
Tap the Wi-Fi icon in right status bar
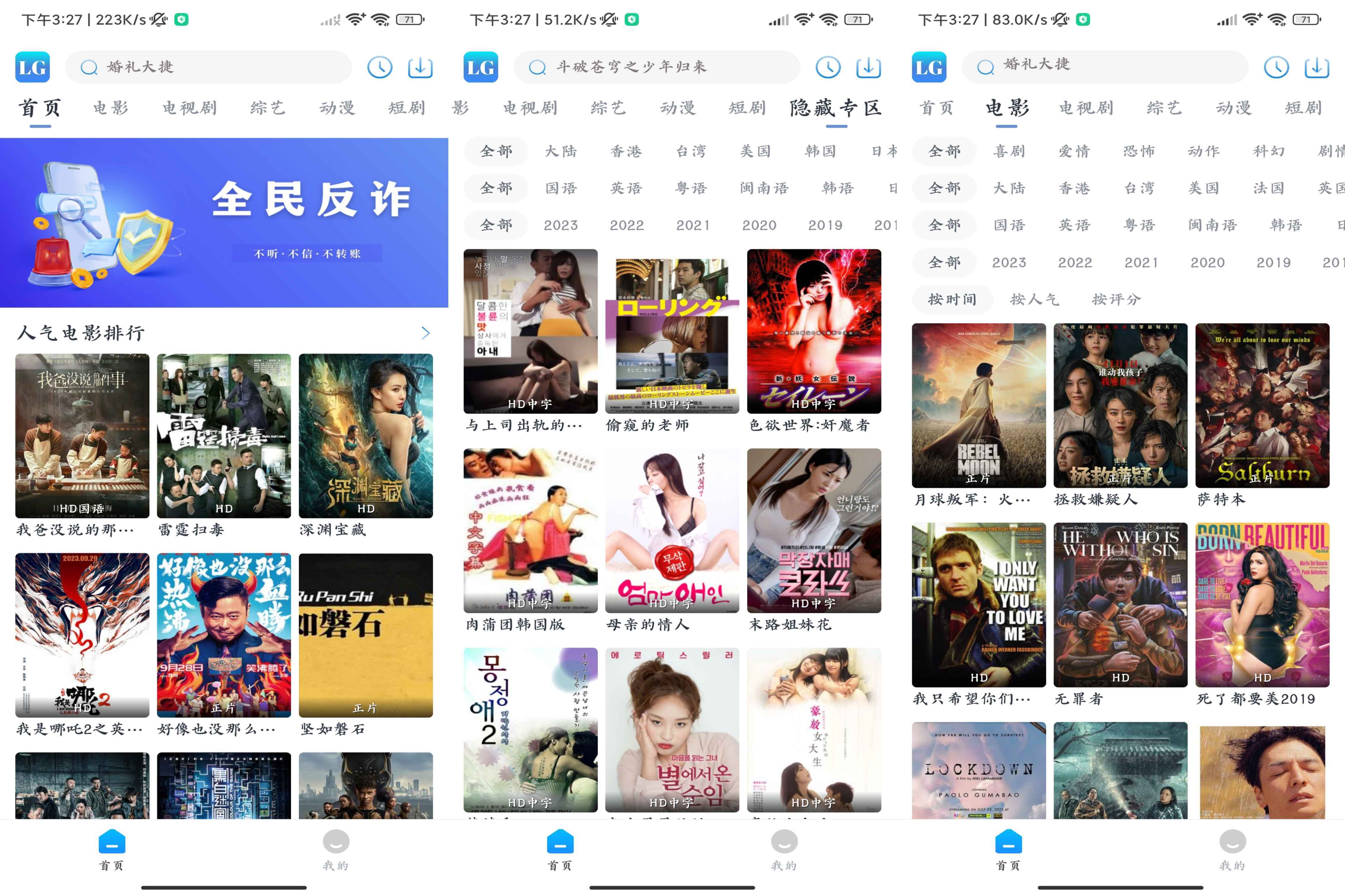(x=1277, y=20)
